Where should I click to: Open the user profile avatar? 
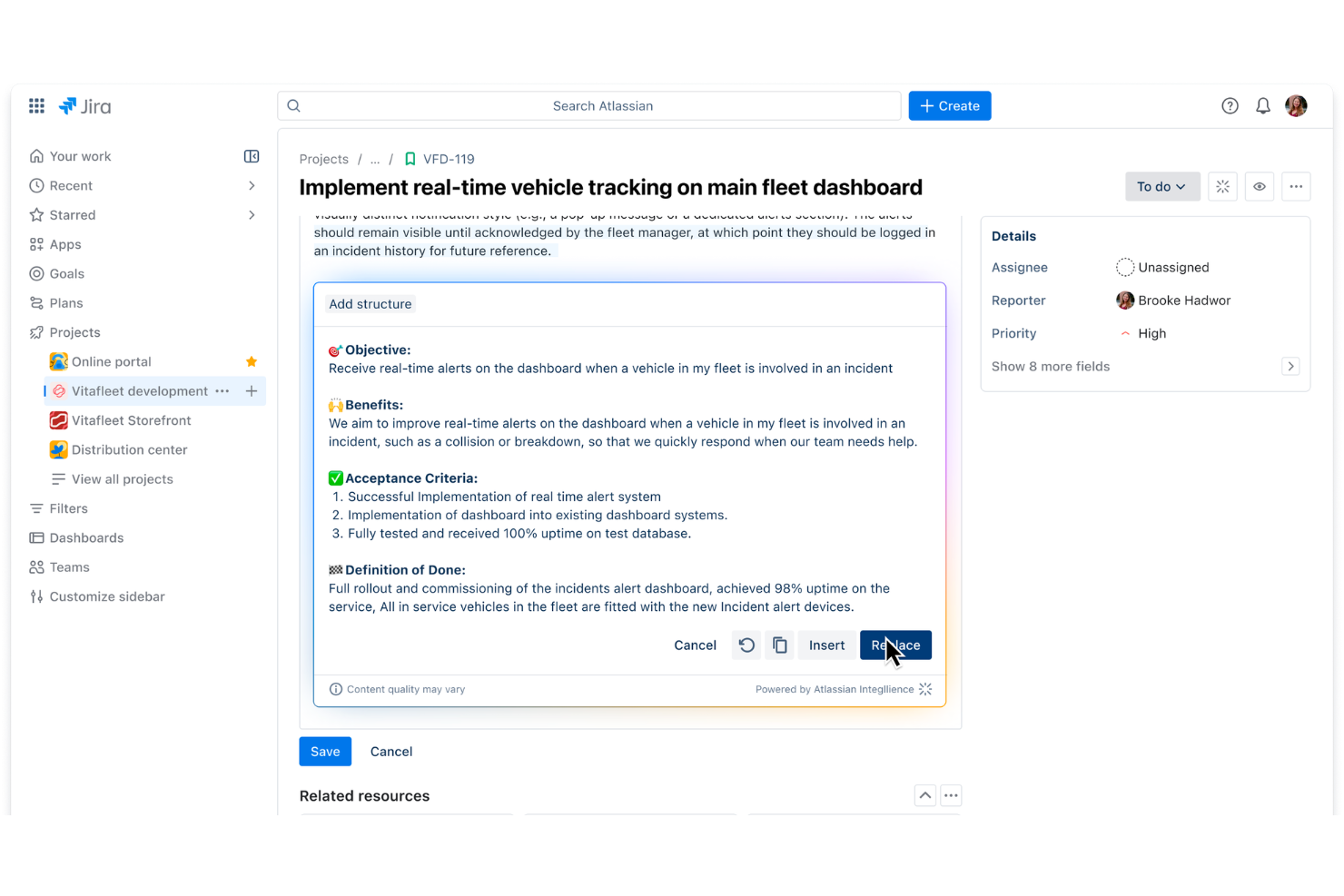click(1296, 106)
